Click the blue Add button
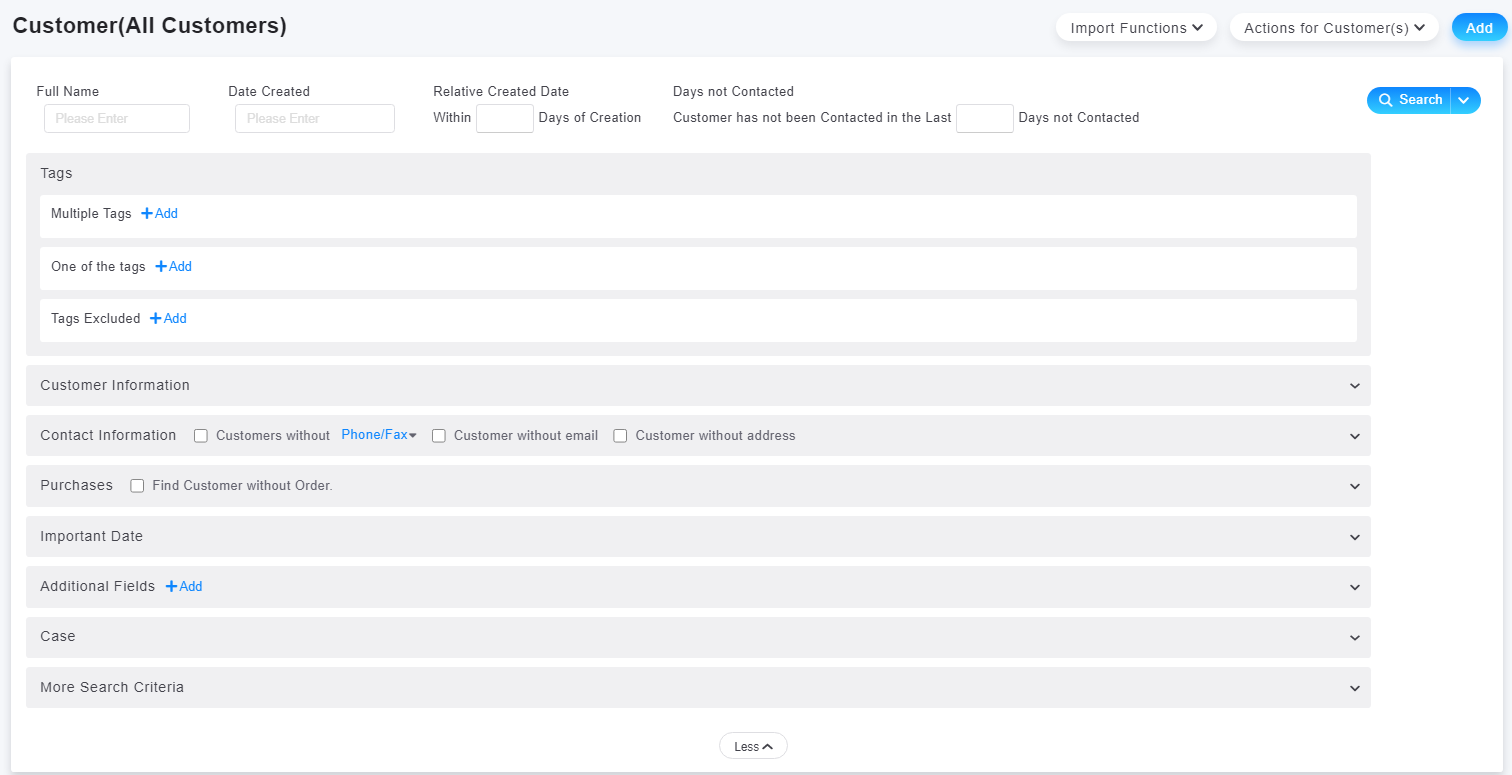The width and height of the screenshot is (1512, 775). tap(1479, 28)
